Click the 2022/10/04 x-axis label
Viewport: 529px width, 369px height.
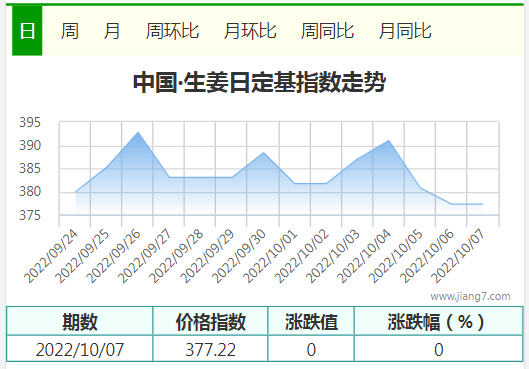364,256
